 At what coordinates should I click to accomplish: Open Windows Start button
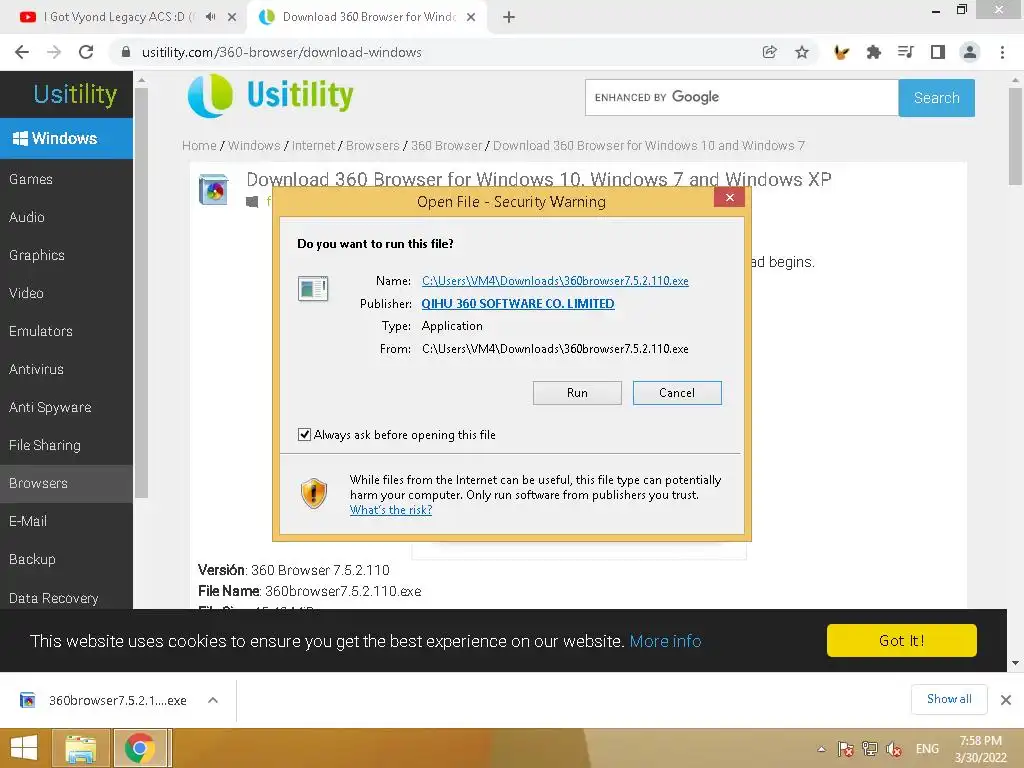coord(24,748)
